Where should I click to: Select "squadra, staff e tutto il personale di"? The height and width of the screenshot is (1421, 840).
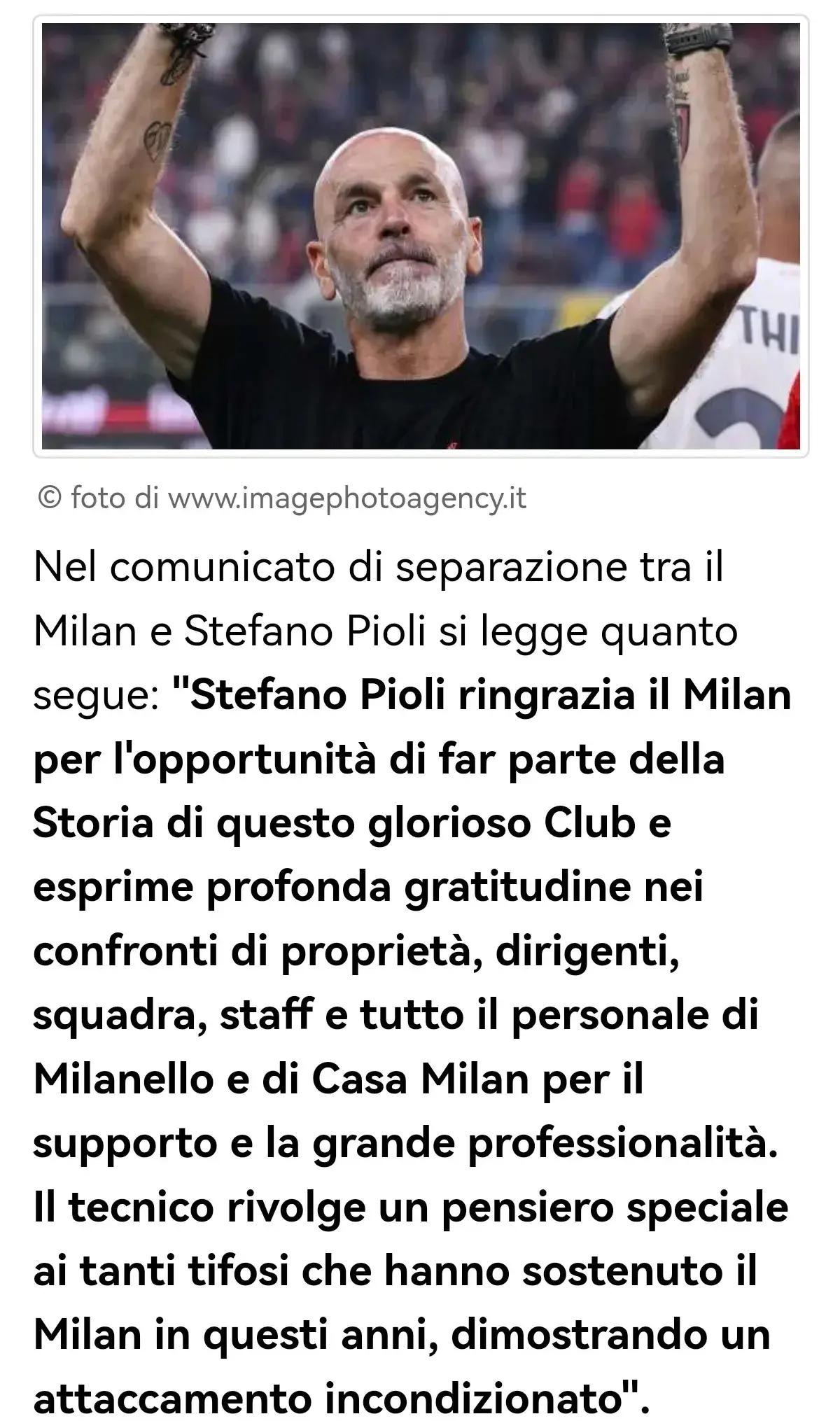(396, 1016)
